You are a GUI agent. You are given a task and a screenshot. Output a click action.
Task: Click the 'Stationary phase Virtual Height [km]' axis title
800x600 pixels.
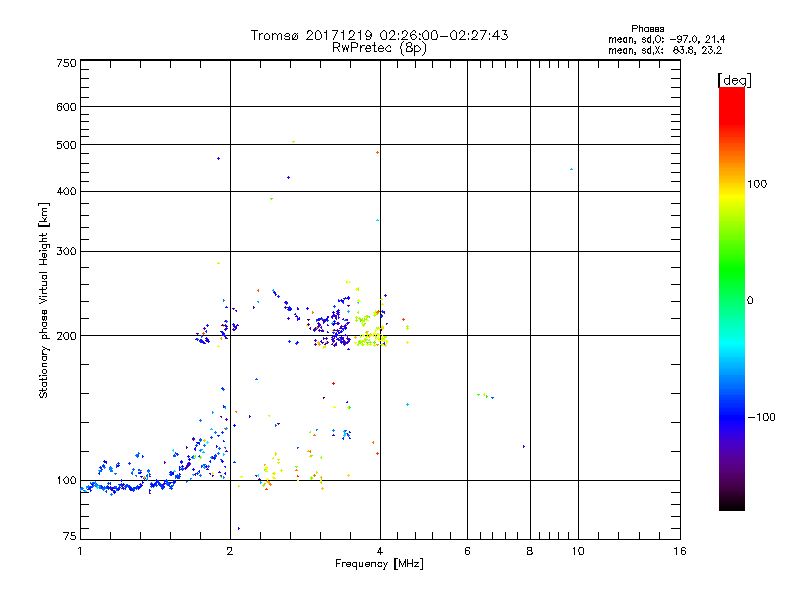click(43, 301)
